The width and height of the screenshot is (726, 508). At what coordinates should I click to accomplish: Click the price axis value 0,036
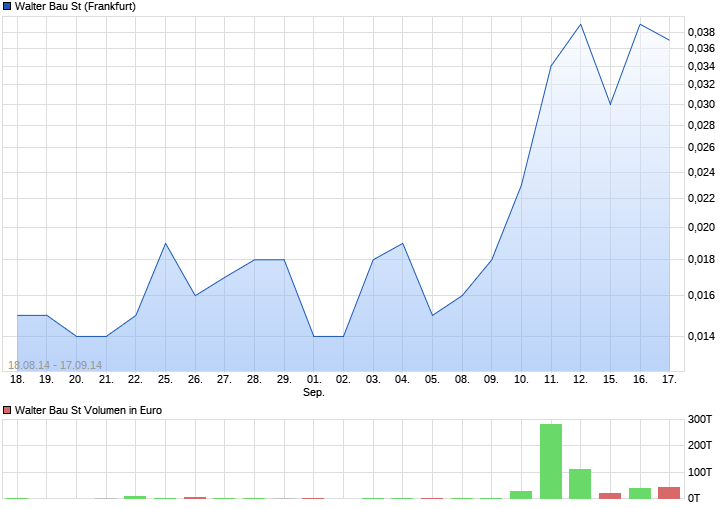pyautogui.click(x=701, y=48)
